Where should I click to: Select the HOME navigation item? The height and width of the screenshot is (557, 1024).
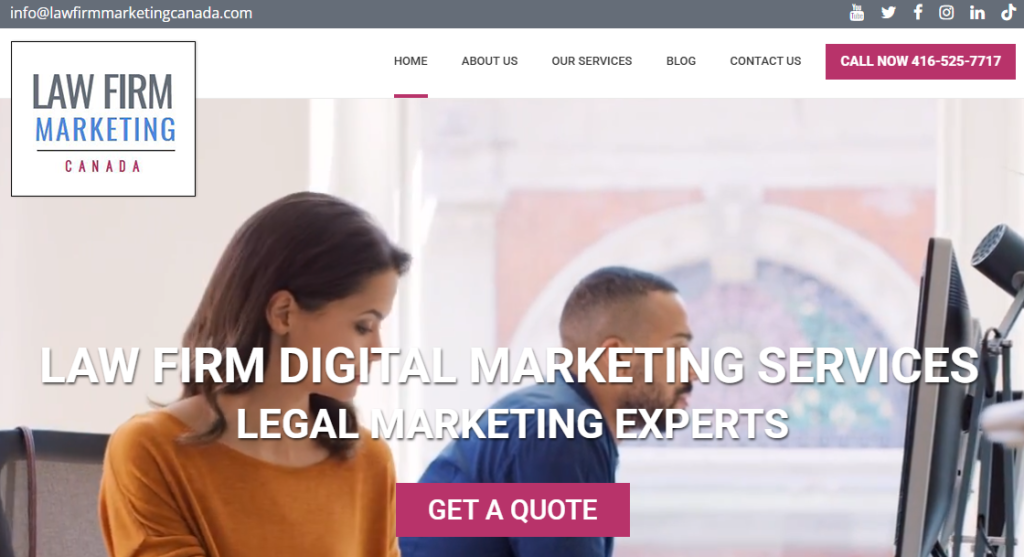tap(411, 61)
